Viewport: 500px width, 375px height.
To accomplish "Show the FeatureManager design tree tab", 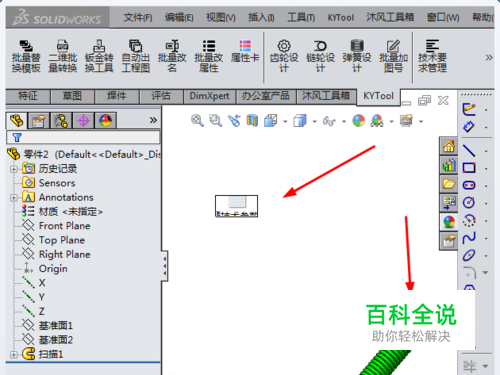I will [16, 120].
